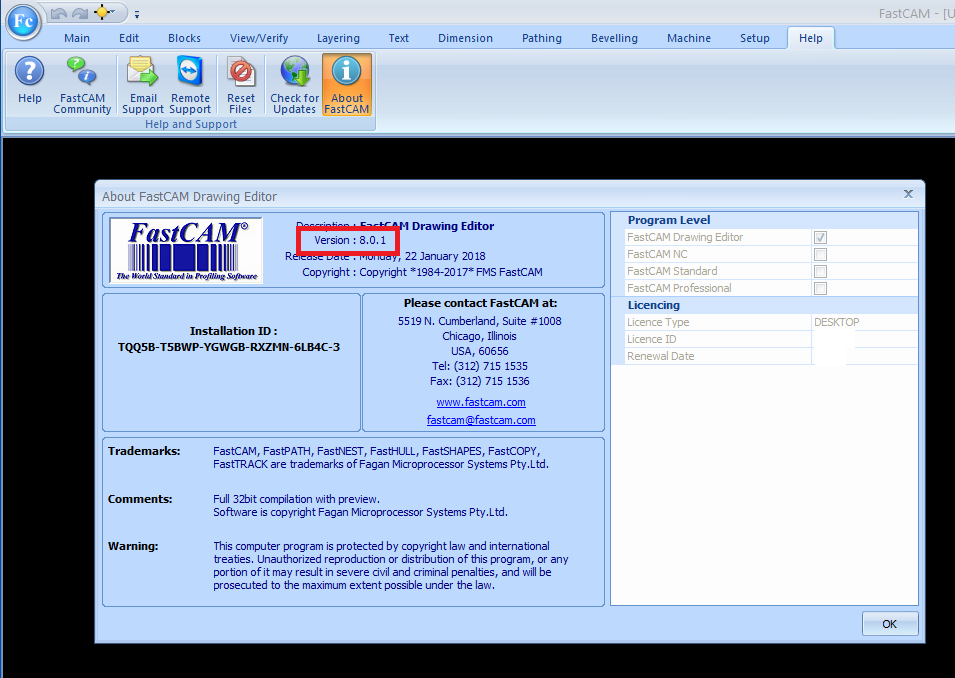This screenshot has width=955, height=678.
Task: Click the Please contact FastCAM at: heading
Action: click(x=481, y=303)
